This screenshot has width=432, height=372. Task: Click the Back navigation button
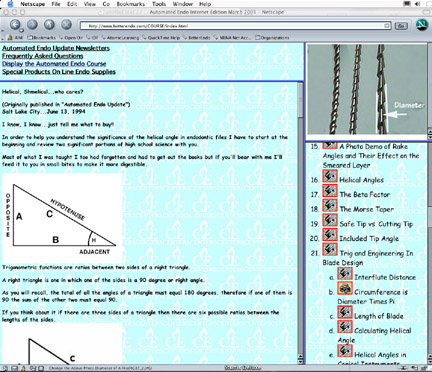pos(15,25)
